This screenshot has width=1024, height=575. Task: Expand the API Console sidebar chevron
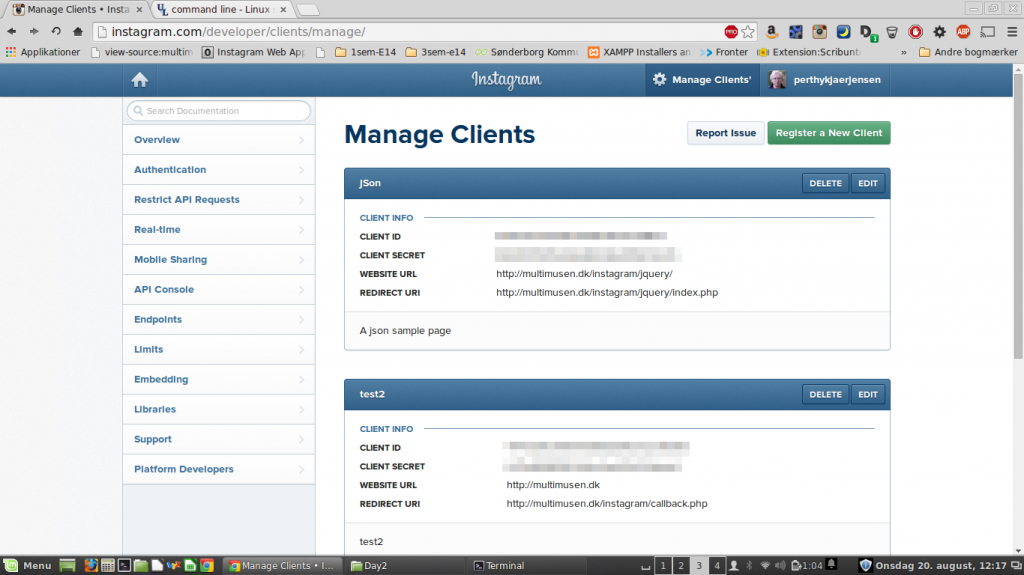301,289
